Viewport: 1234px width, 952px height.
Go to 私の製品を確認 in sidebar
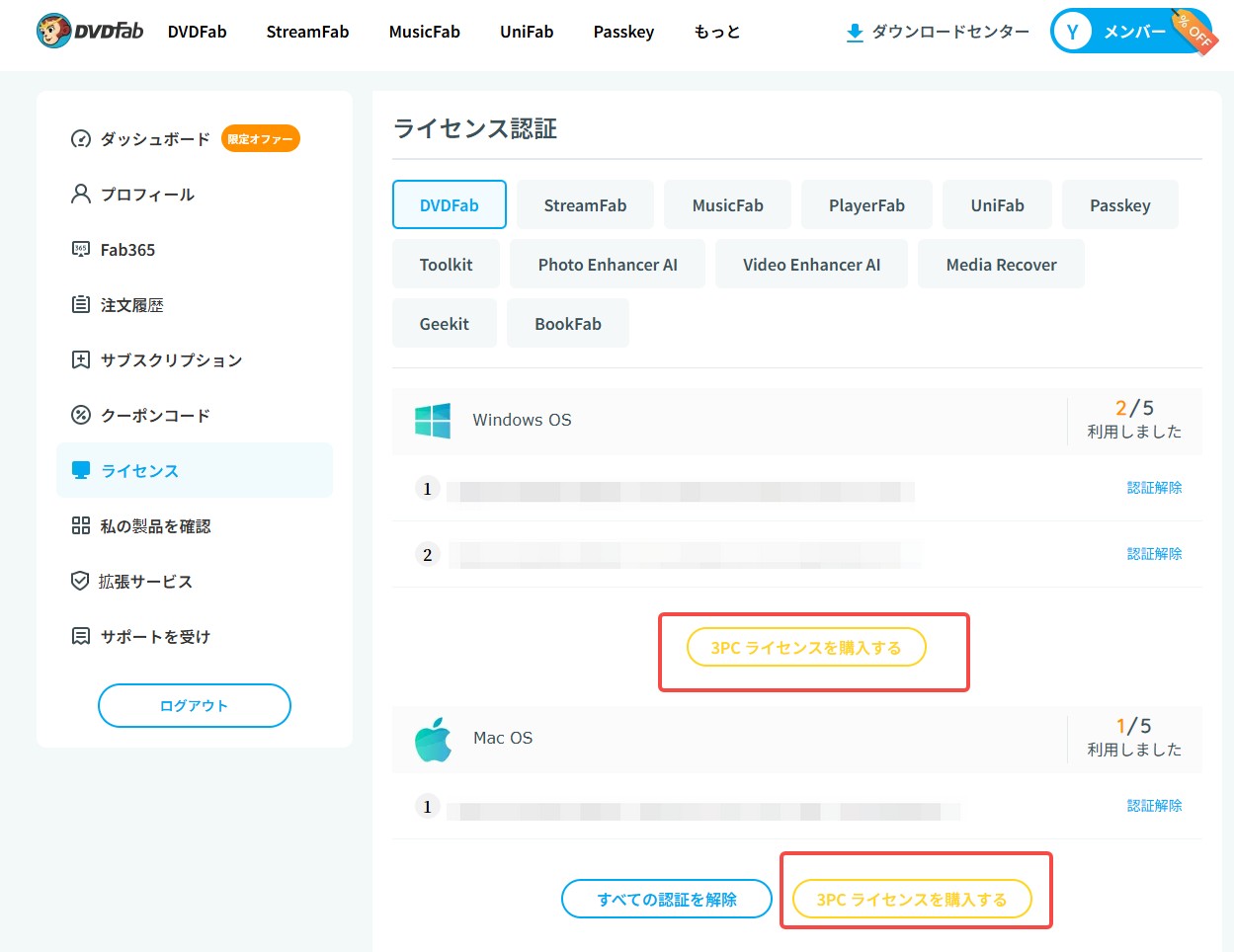pyautogui.click(x=156, y=526)
